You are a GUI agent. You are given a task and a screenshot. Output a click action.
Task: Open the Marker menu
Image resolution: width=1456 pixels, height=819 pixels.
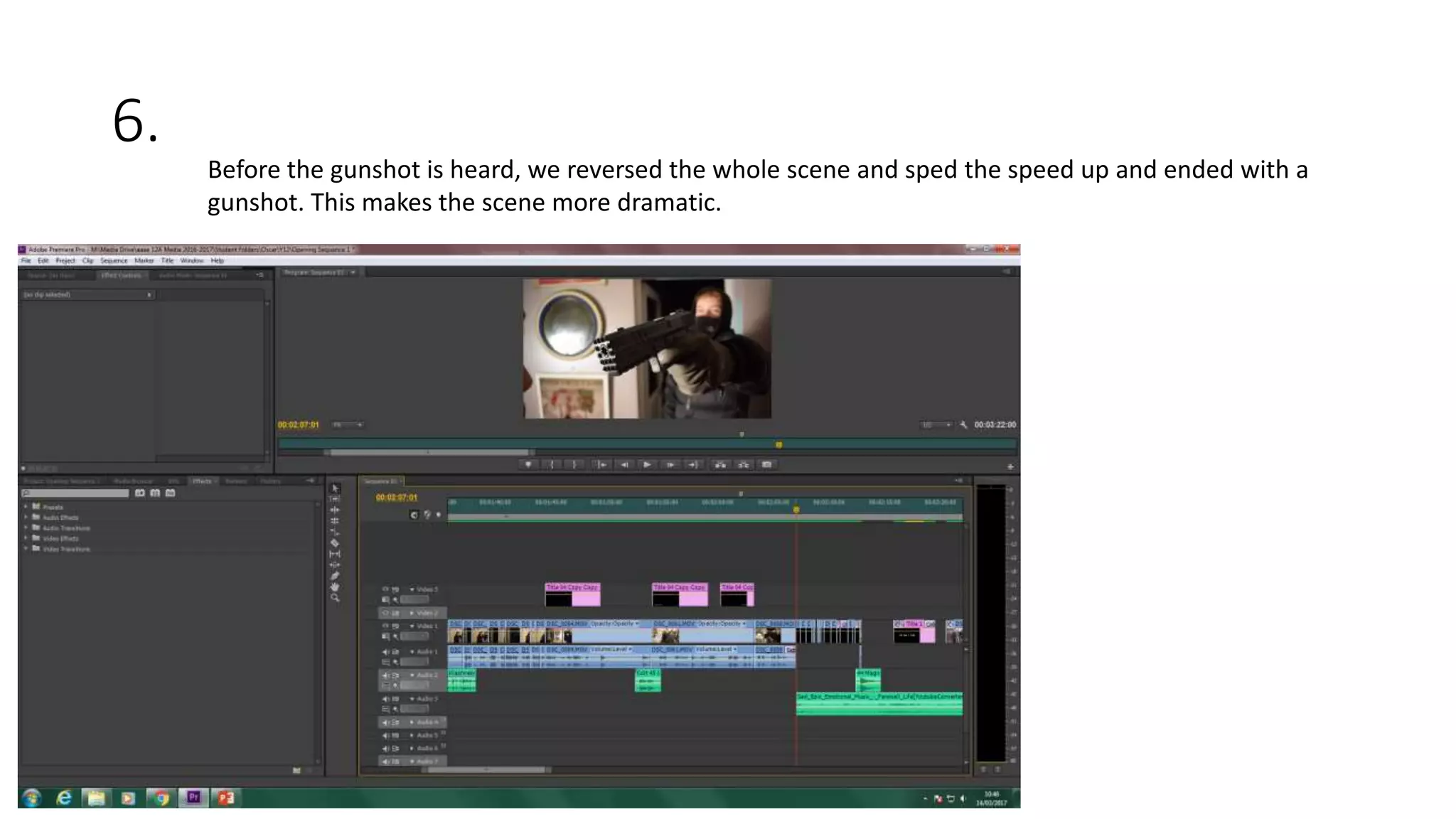click(x=144, y=261)
